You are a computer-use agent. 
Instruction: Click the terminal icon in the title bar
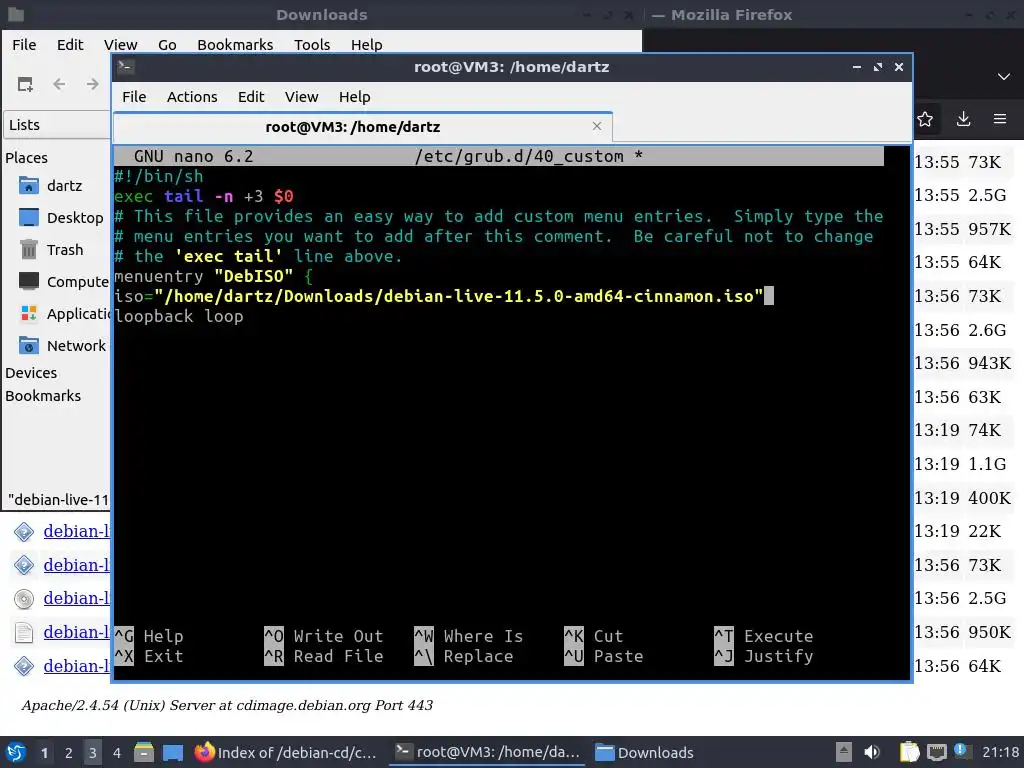pos(126,67)
